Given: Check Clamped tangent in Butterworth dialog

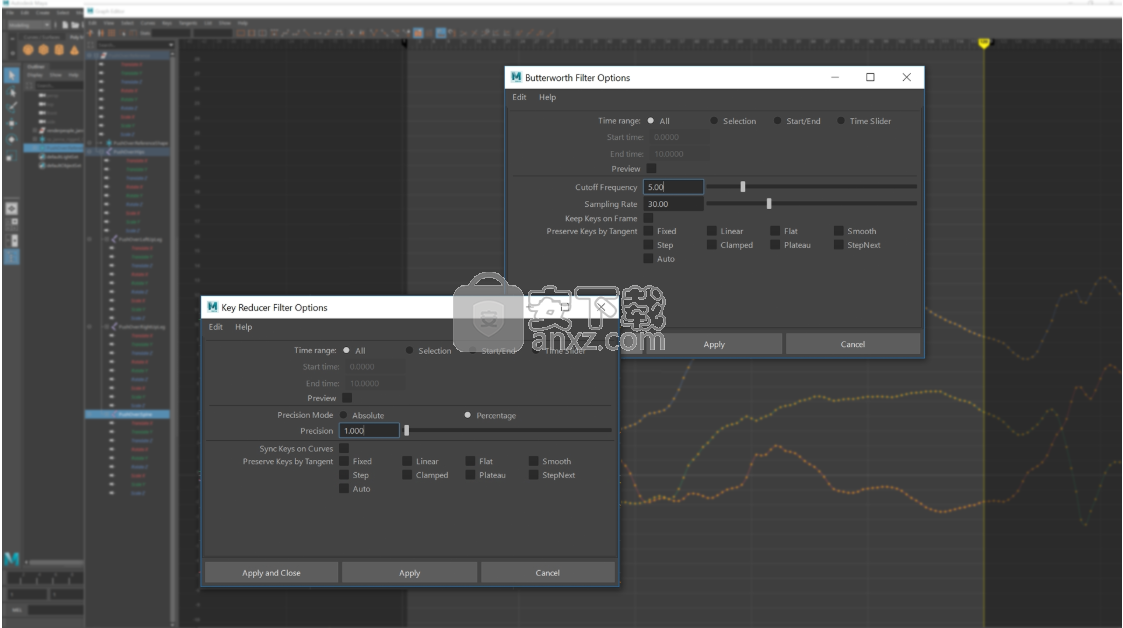Looking at the screenshot, I should [x=712, y=245].
